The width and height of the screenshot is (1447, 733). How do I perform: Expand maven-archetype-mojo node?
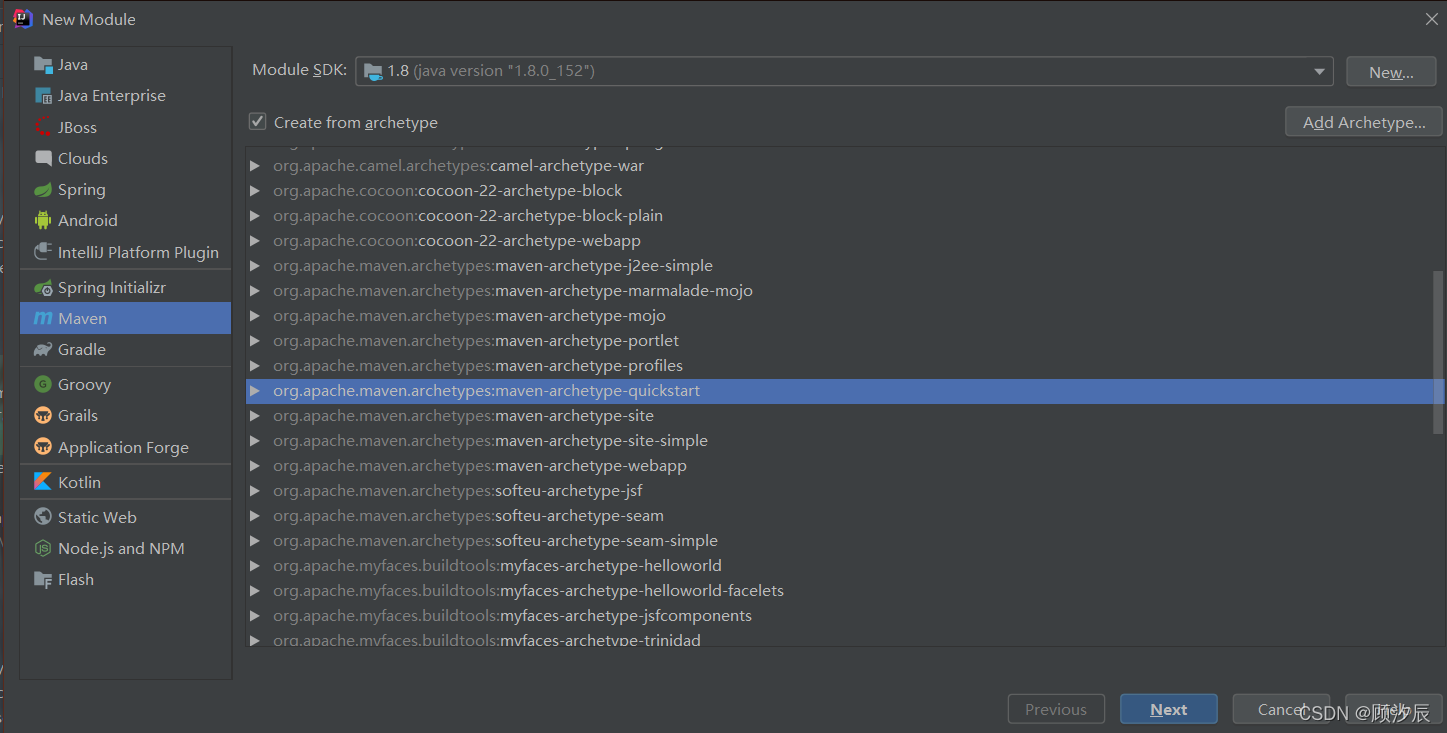(x=255, y=316)
